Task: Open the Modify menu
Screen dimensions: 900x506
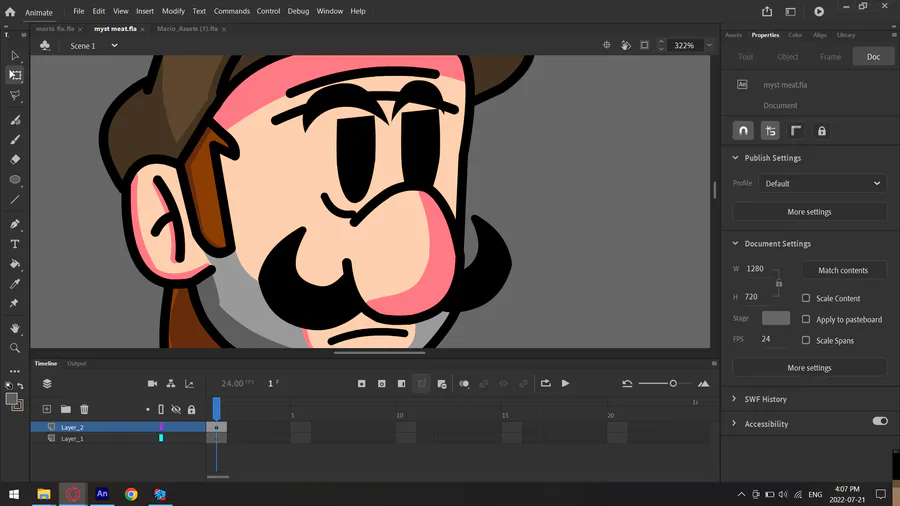Action: (x=173, y=11)
